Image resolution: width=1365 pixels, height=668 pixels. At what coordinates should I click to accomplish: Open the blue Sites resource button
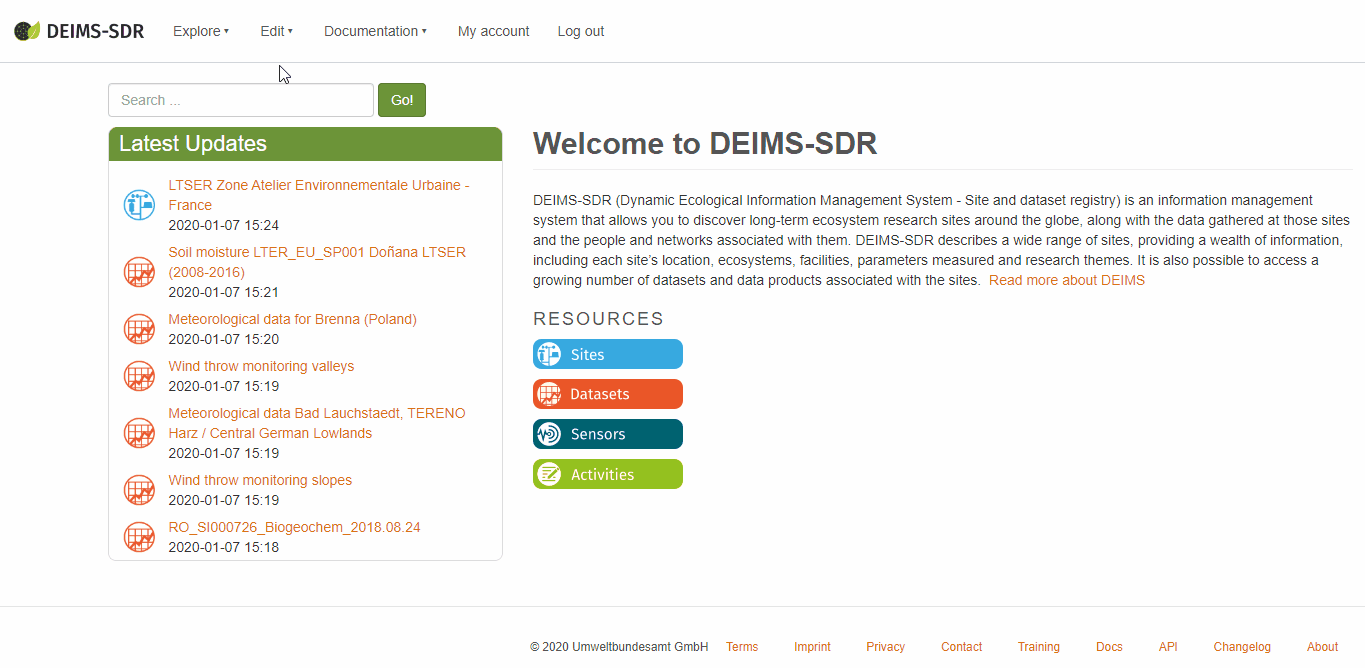pyautogui.click(x=607, y=354)
